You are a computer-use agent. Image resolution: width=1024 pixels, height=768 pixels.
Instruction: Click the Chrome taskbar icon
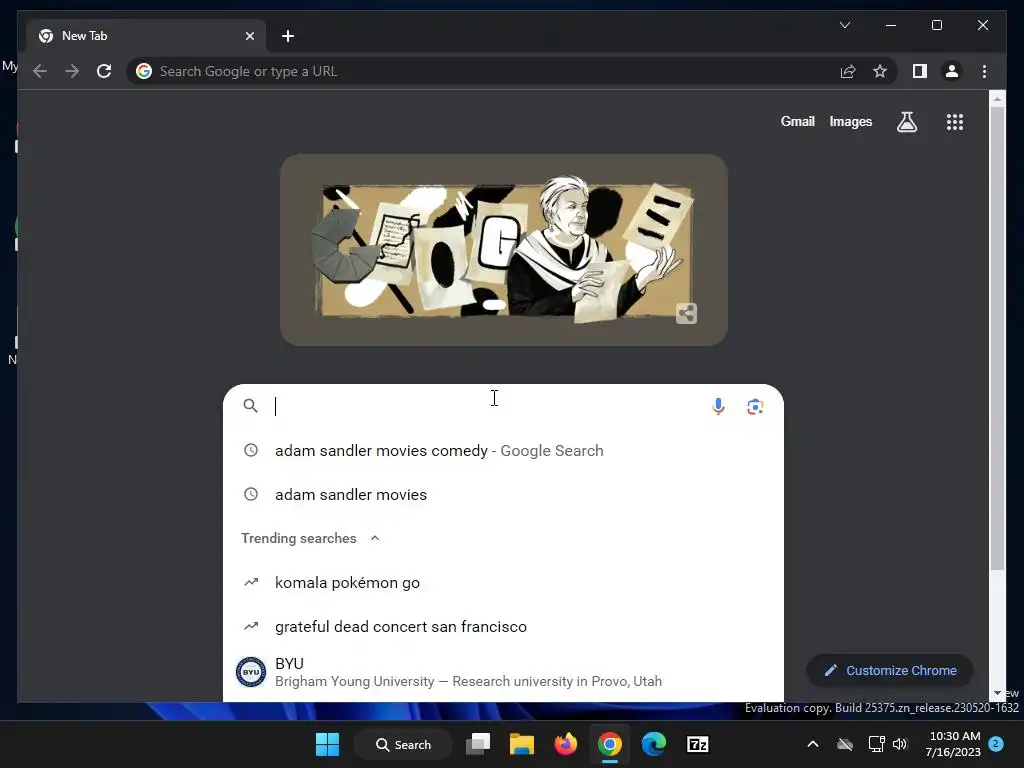coord(609,744)
